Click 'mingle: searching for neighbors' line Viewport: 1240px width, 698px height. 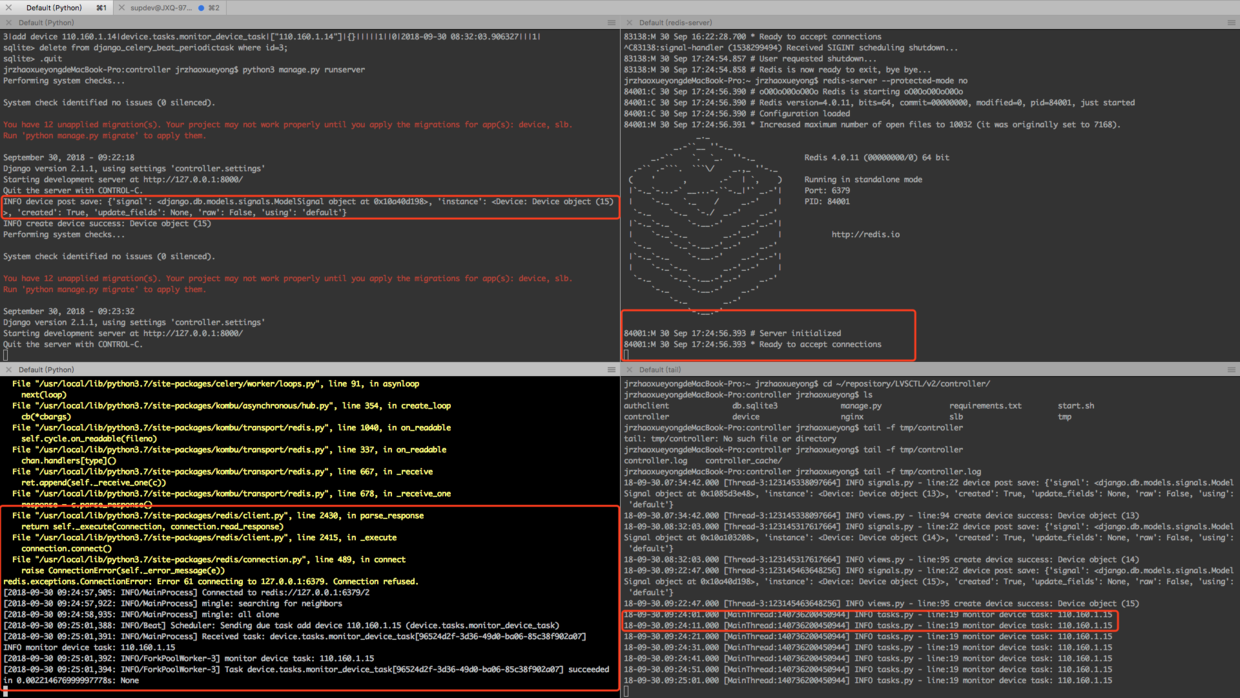[173, 603]
